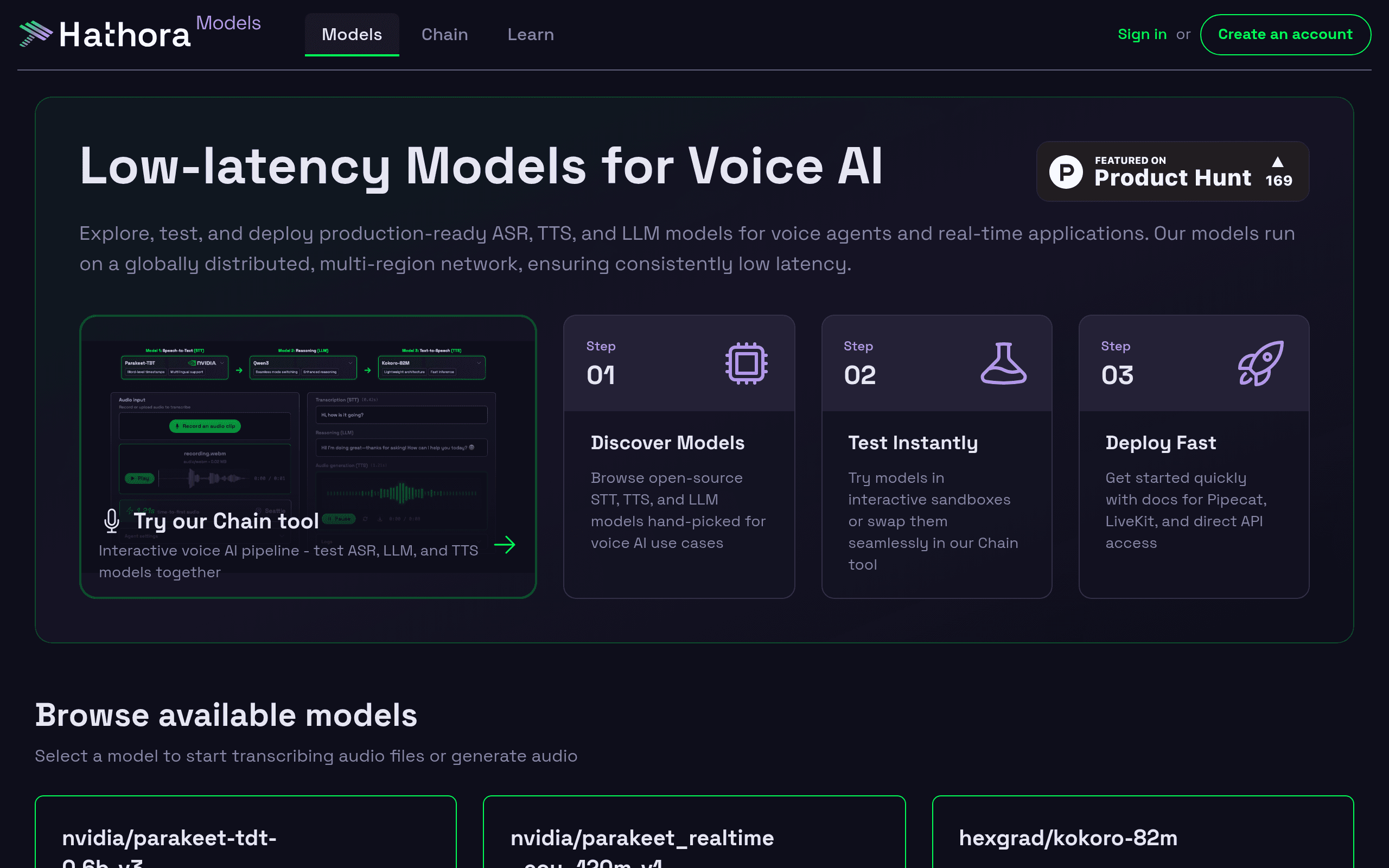This screenshot has height=868, width=1389.
Task: Open the Models tab
Action: (352, 34)
